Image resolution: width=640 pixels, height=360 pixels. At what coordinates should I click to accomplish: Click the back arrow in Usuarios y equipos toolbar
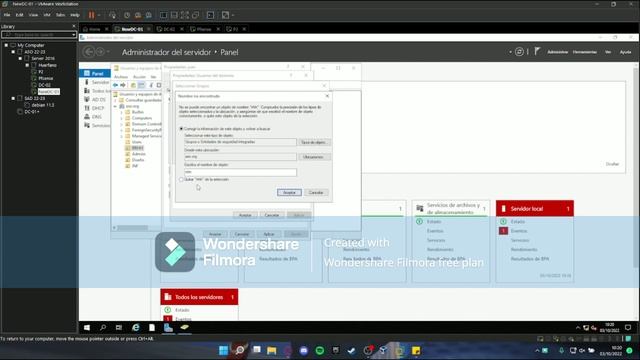(x=116, y=85)
